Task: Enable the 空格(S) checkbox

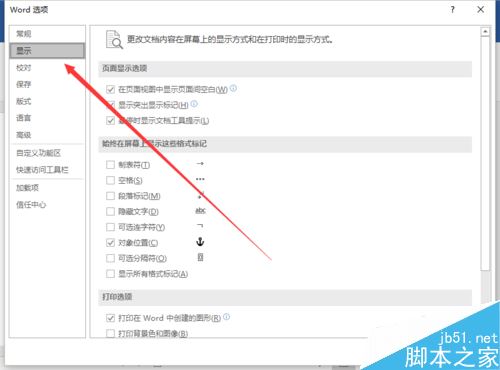Action: click(110, 180)
